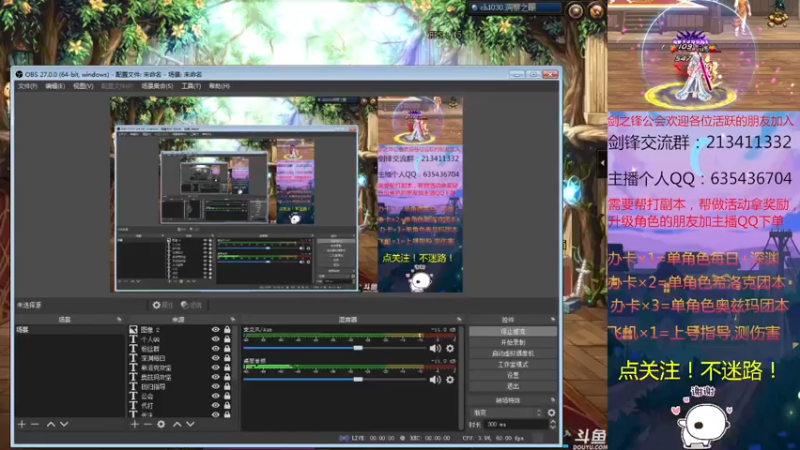The width and height of the screenshot is (800, 450).
Task: Open 设置 settings from Controls
Action: (x=513, y=375)
